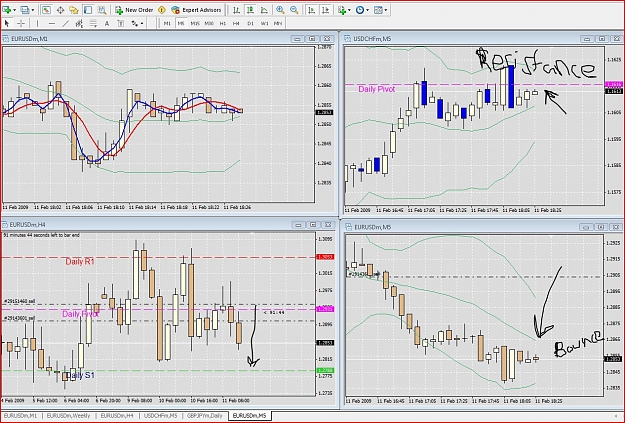The width and height of the screenshot is (625, 423).
Task: Select the Daily R1 label on H4 chart
Action: click(80, 262)
